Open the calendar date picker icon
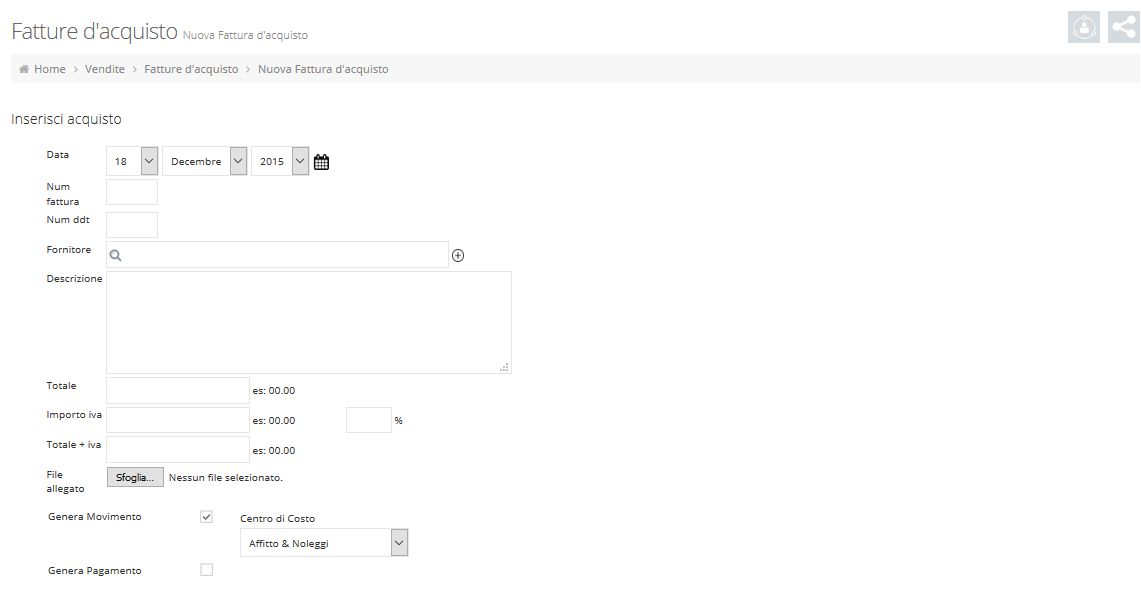 pos(321,162)
